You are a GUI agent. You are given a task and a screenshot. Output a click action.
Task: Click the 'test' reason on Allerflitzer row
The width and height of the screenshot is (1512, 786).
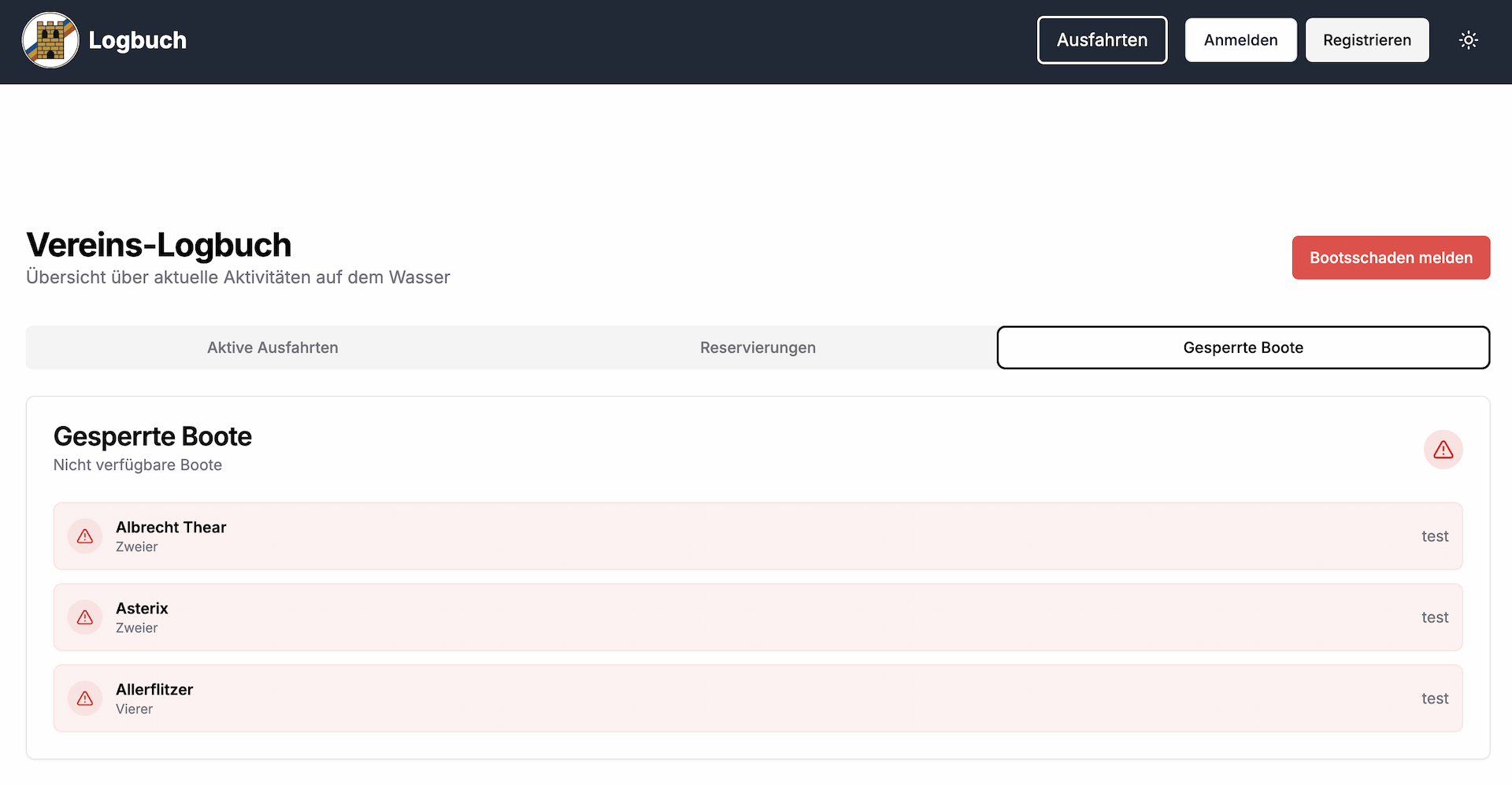[1434, 699]
